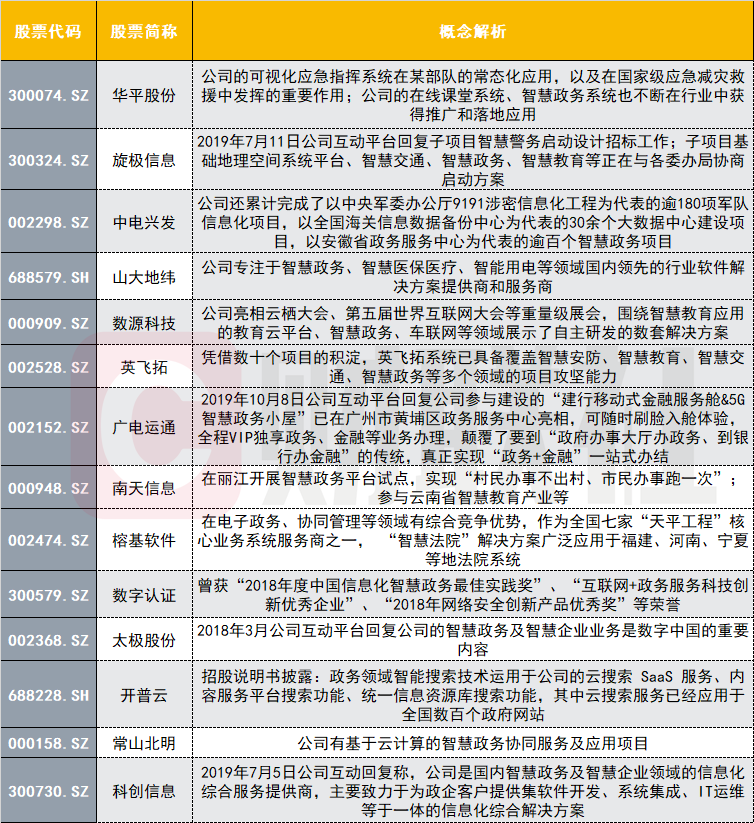Select stock code 688228.SH
The width and height of the screenshot is (754, 823).
point(48,695)
